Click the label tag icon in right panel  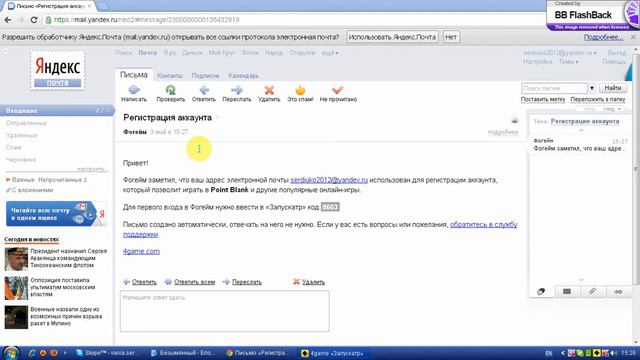coord(541,291)
